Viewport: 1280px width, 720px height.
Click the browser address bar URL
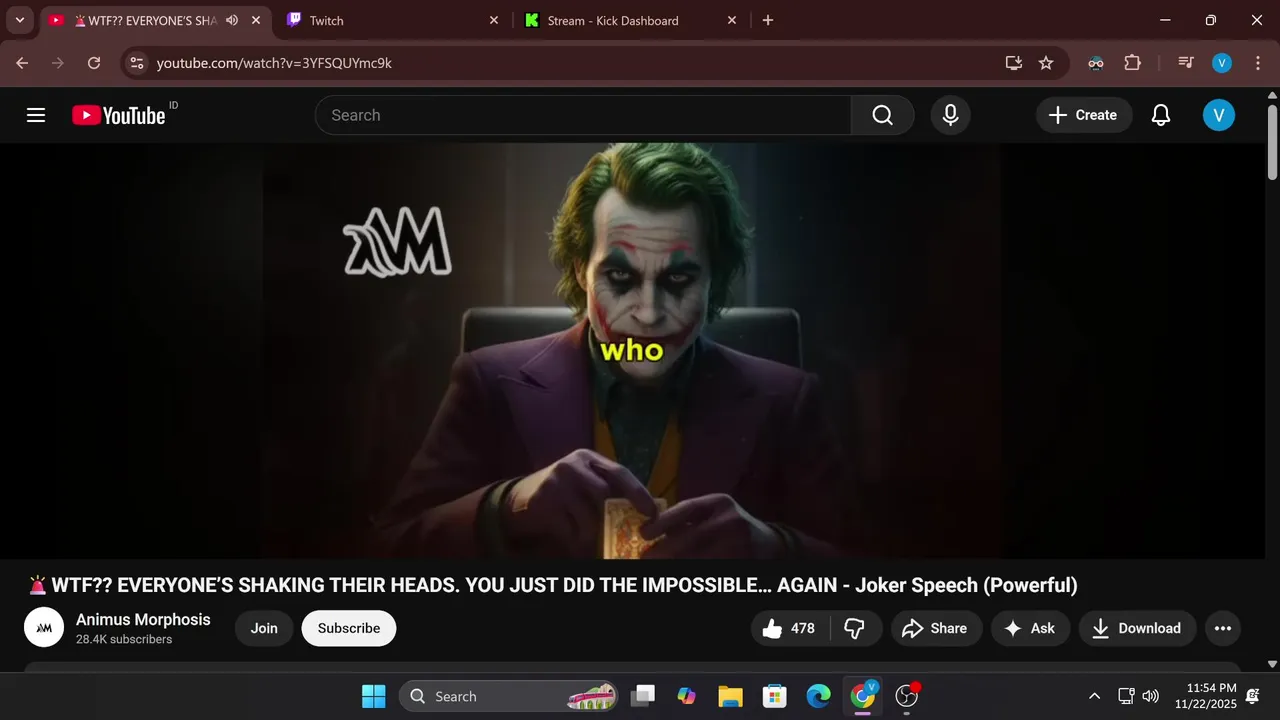274,63
